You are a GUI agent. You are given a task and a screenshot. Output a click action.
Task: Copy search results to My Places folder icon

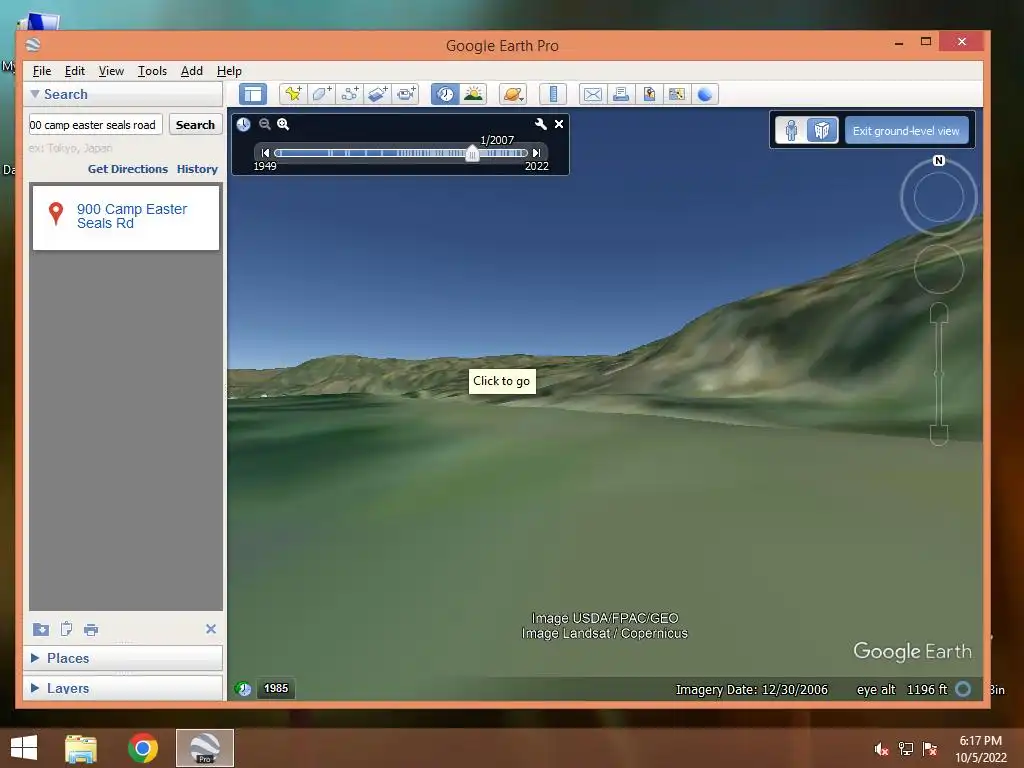pos(40,629)
